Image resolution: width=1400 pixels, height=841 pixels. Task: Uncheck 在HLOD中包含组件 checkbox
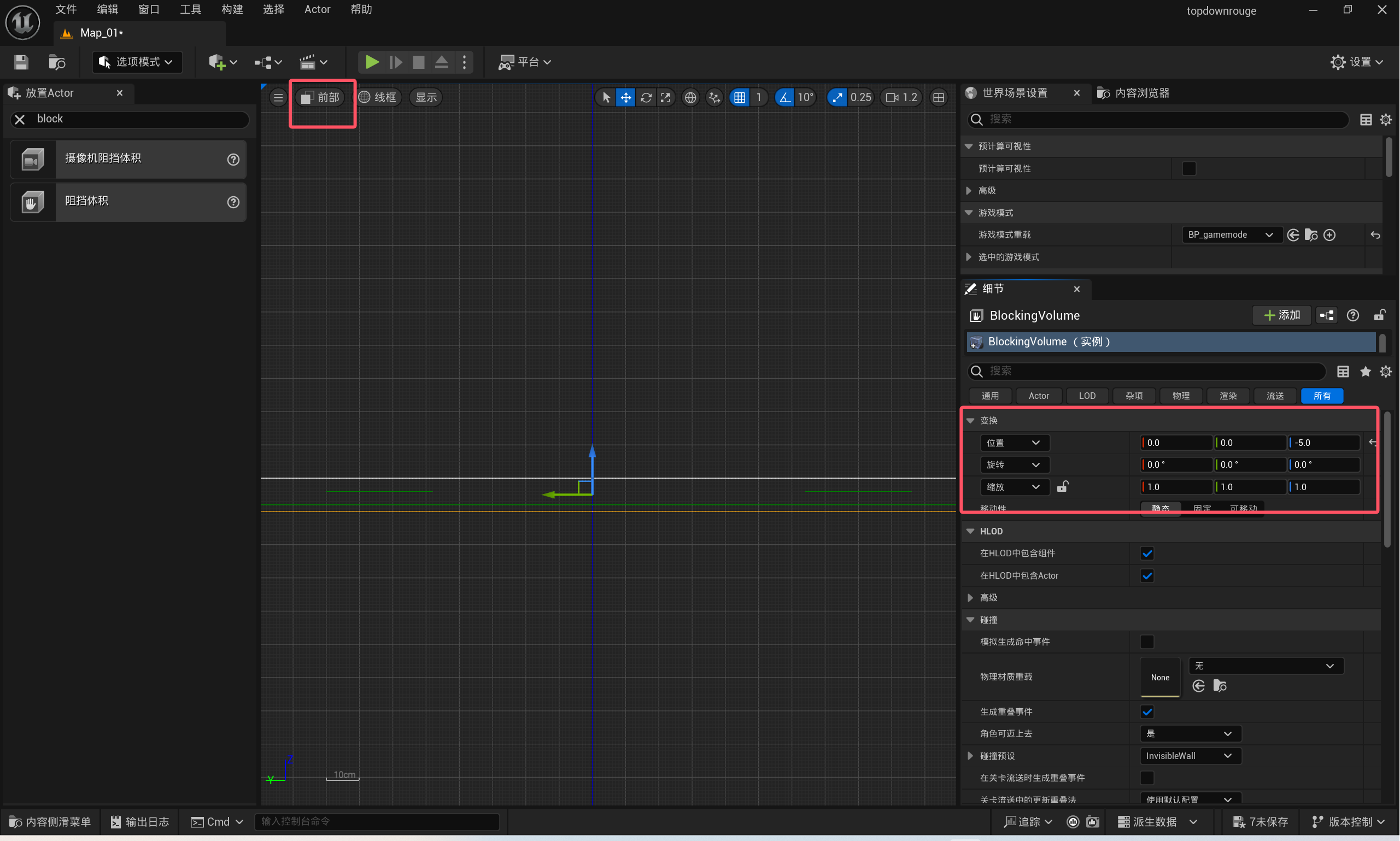tap(1147, 554)
